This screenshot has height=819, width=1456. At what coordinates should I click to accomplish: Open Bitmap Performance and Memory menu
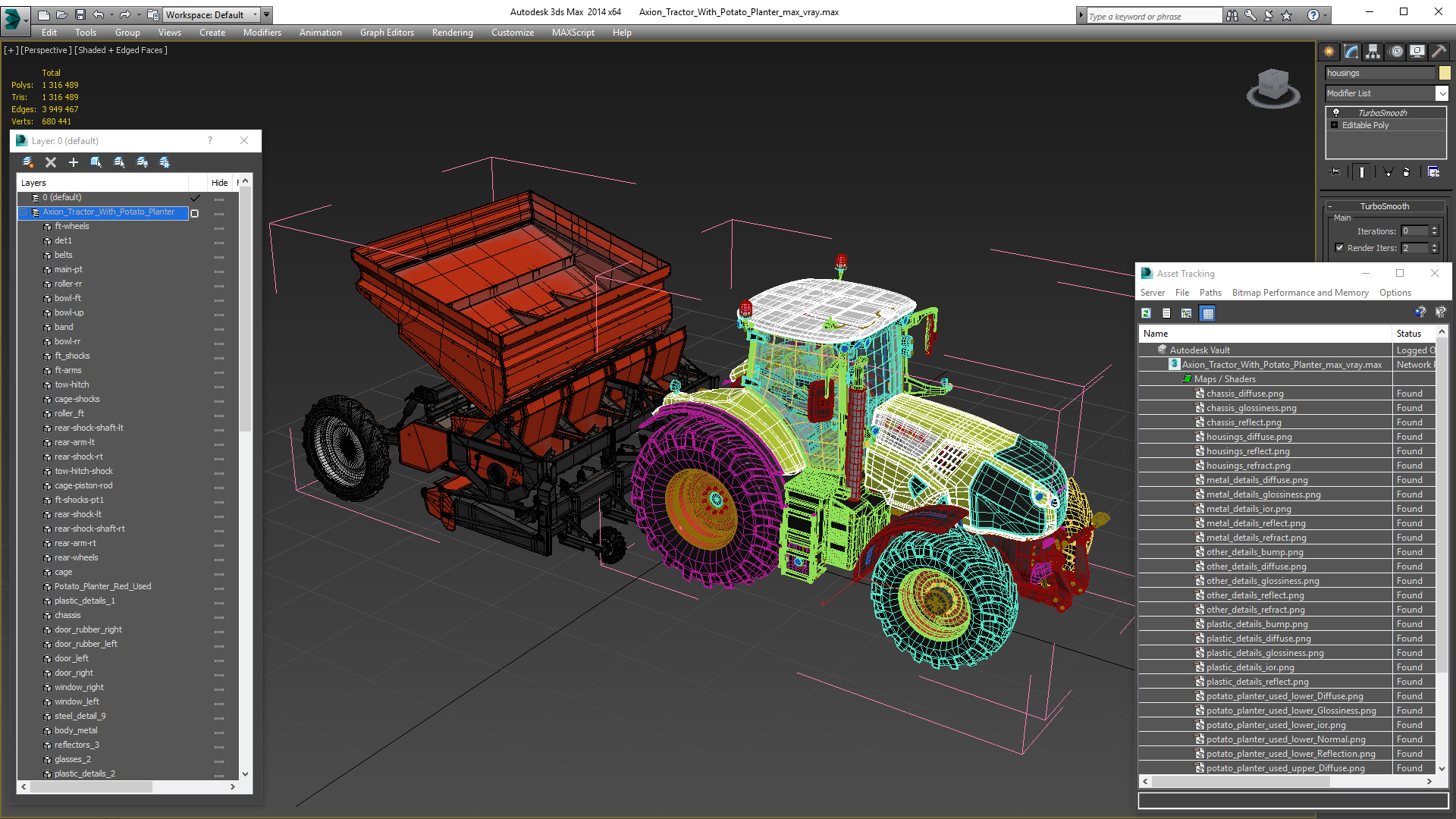[1300, 293]
